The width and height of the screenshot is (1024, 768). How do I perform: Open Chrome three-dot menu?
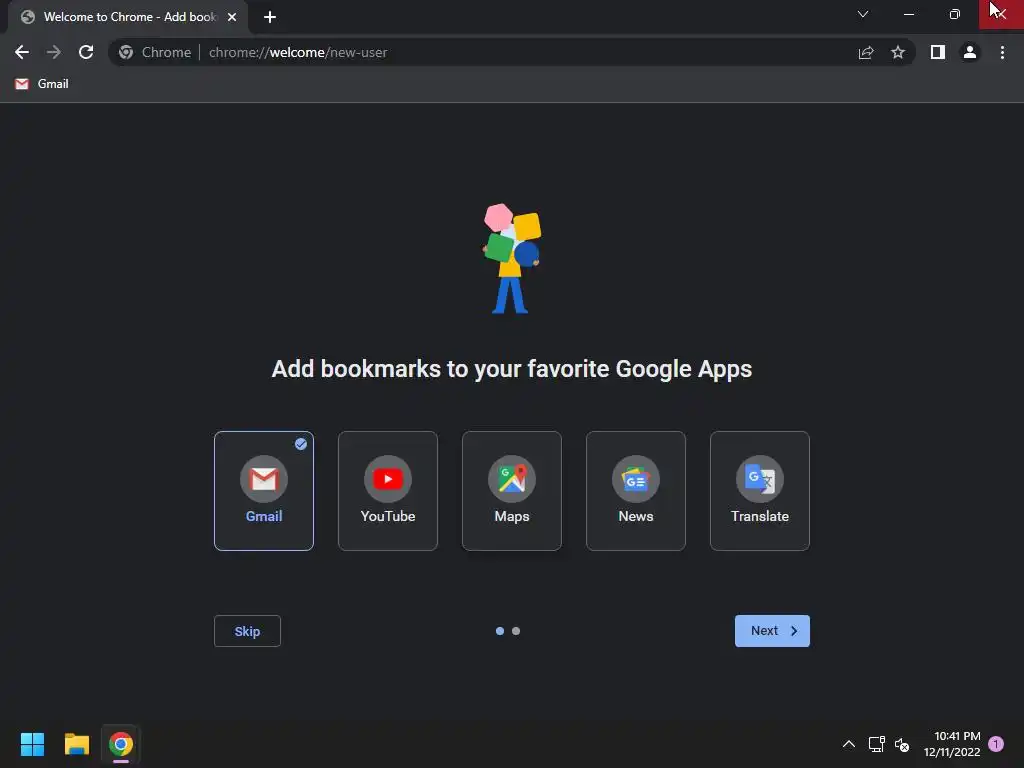click(x=1002, y=52)
